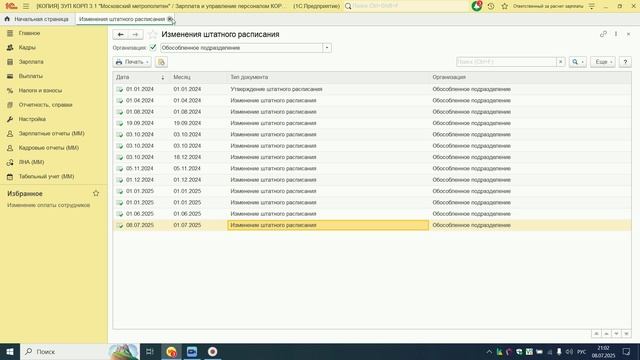640x360 pixels.
Task: Open the Кадры section
Action: pyautogui.click(x=27, y=47)
